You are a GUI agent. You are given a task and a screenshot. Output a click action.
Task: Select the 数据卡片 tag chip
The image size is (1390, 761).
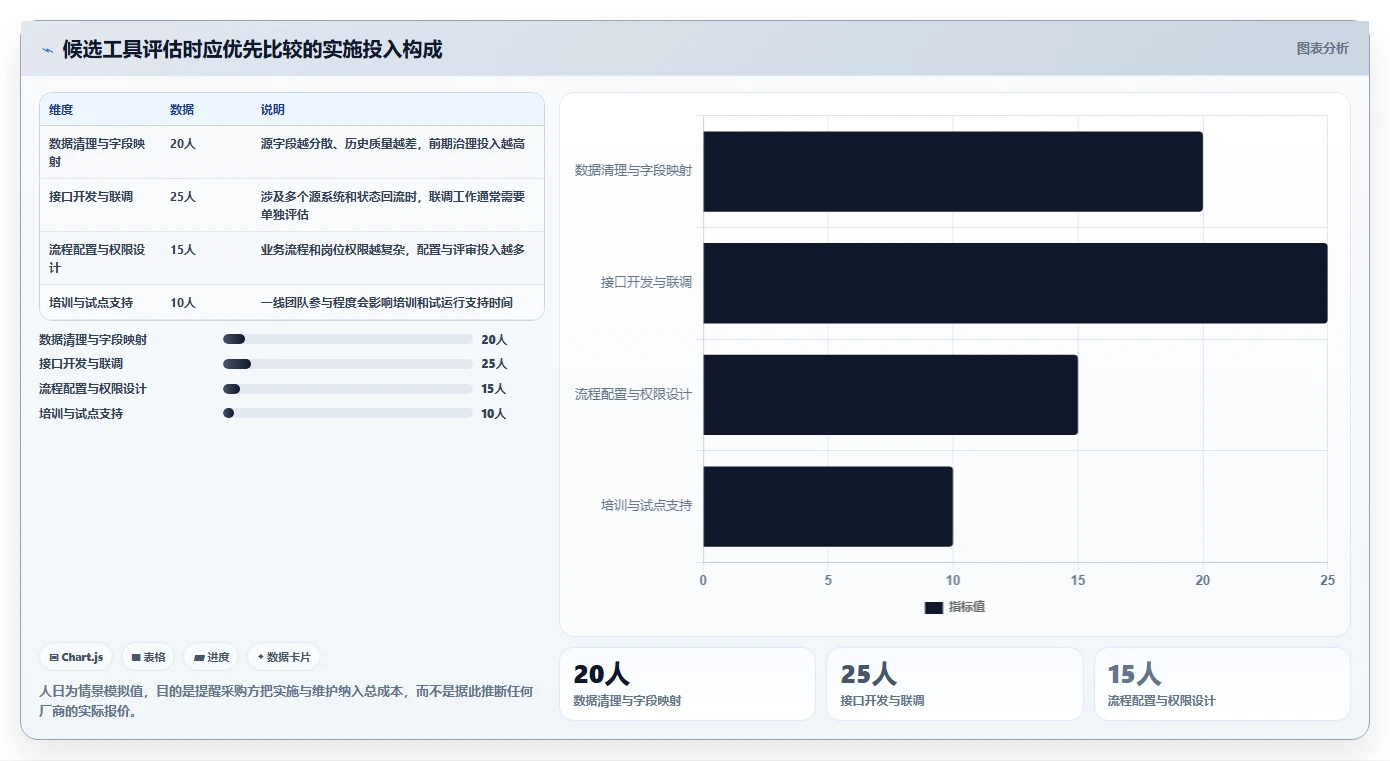coord(284,657)
